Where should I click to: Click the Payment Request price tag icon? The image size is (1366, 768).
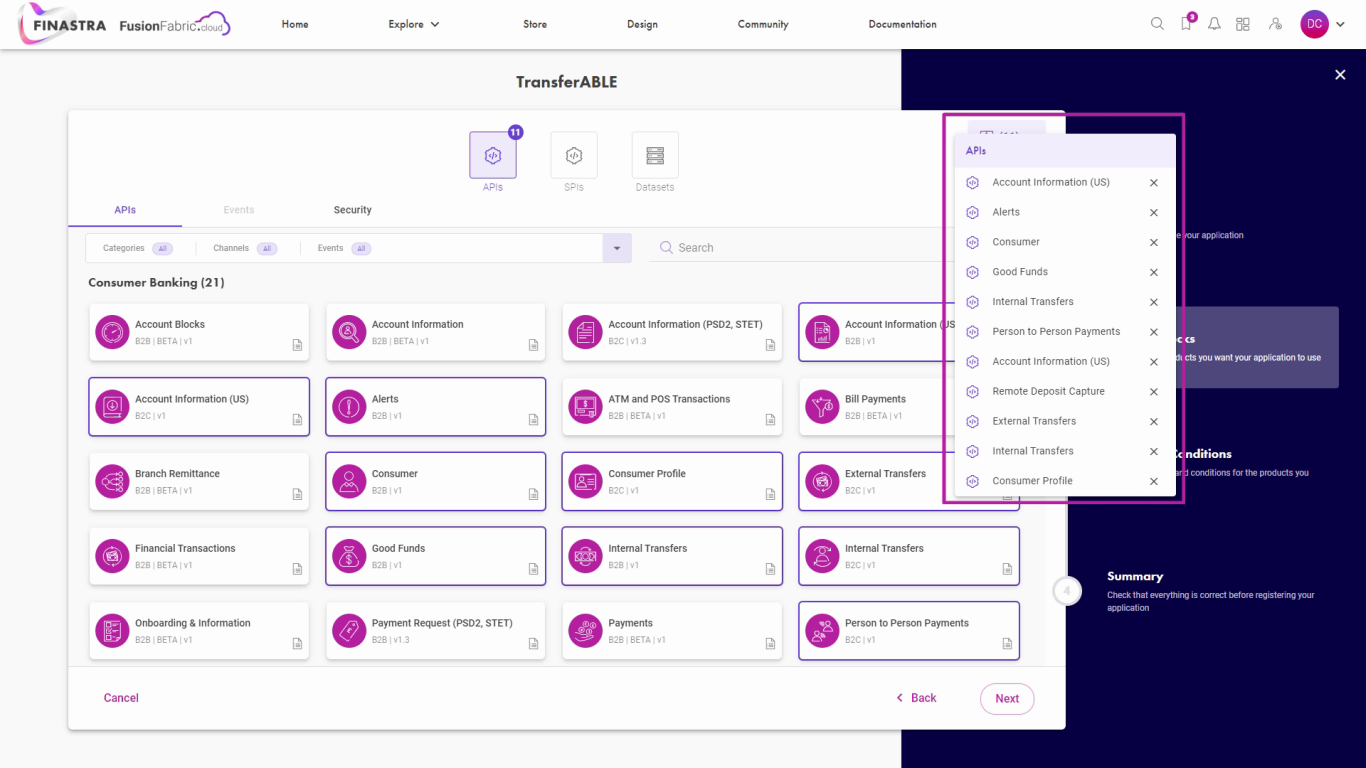349,631
